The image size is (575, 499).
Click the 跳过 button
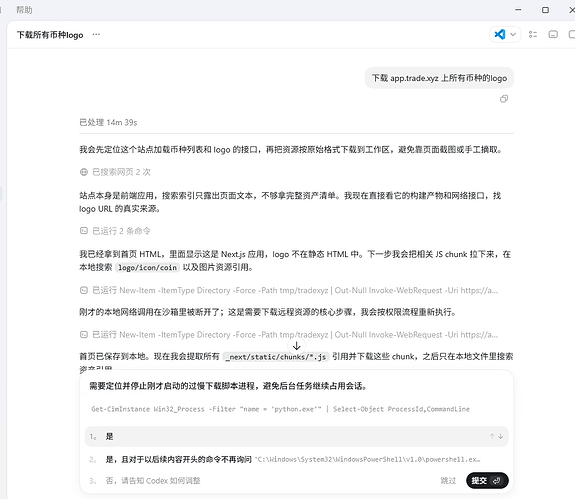pyautogui.click(x=448, y=481)
